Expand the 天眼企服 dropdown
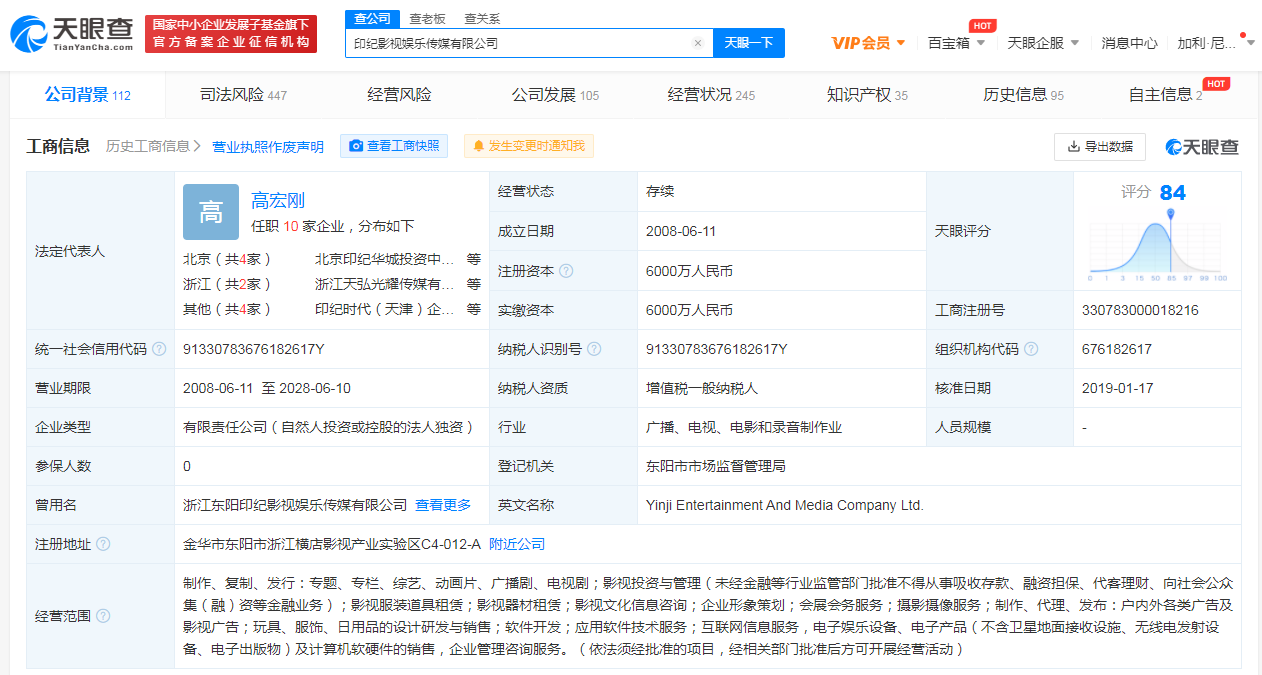The image size is (1262, 675). [x=1043, y=43]
